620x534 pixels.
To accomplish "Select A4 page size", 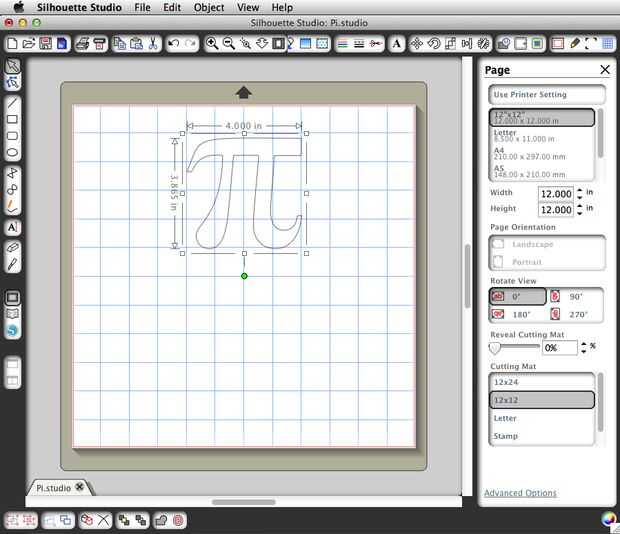I will (541, 153).
